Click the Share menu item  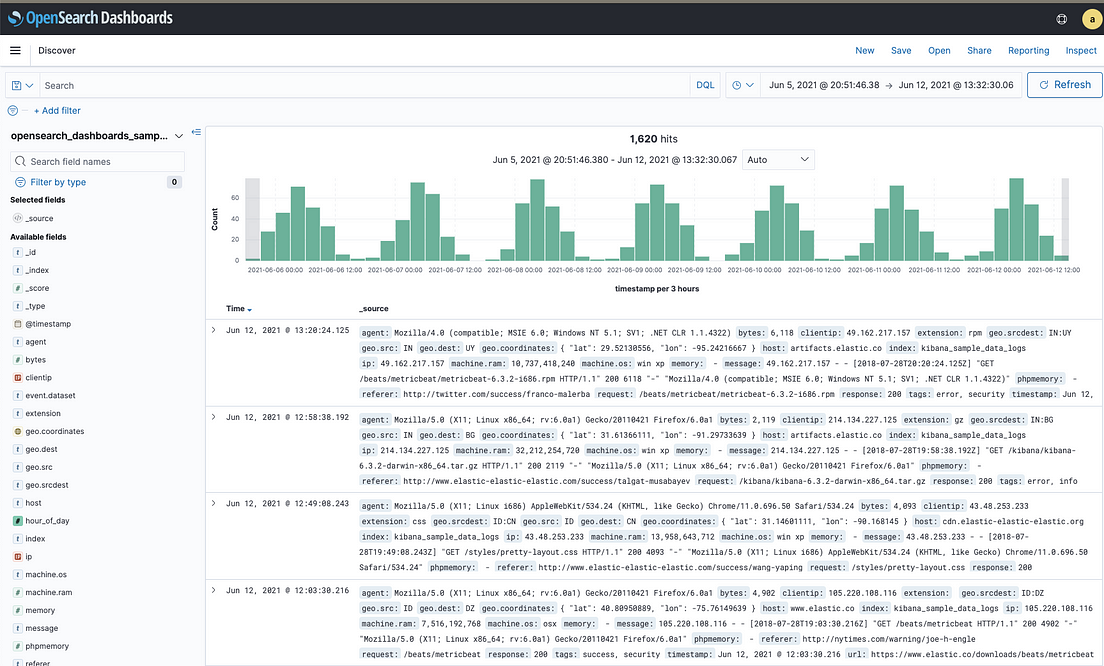click(979, 51)
